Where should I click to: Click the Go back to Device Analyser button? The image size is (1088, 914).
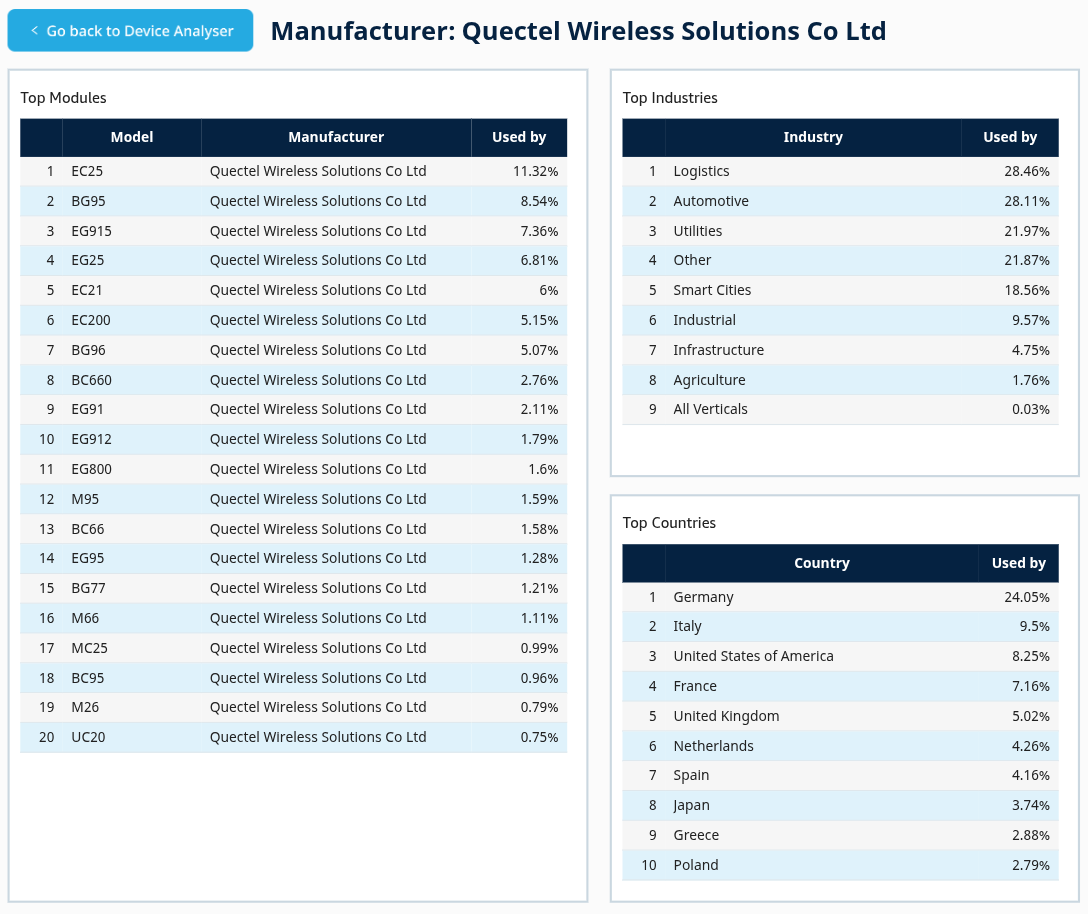coord(130,31)
